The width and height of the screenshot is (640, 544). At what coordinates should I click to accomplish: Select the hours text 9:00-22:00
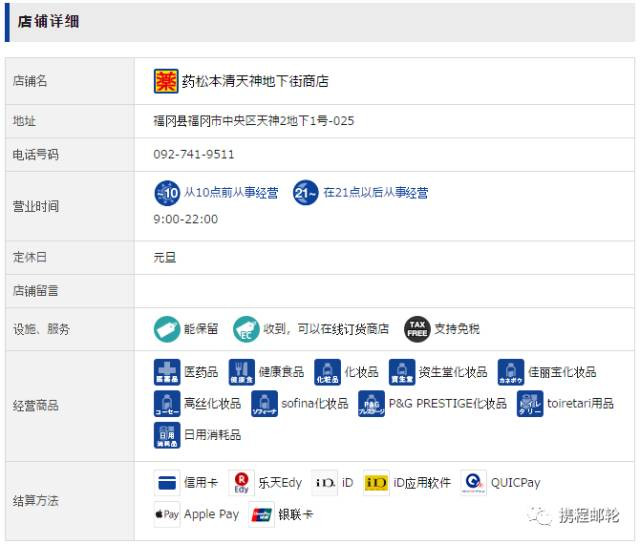pyautogui.click(x=186, y=219)
